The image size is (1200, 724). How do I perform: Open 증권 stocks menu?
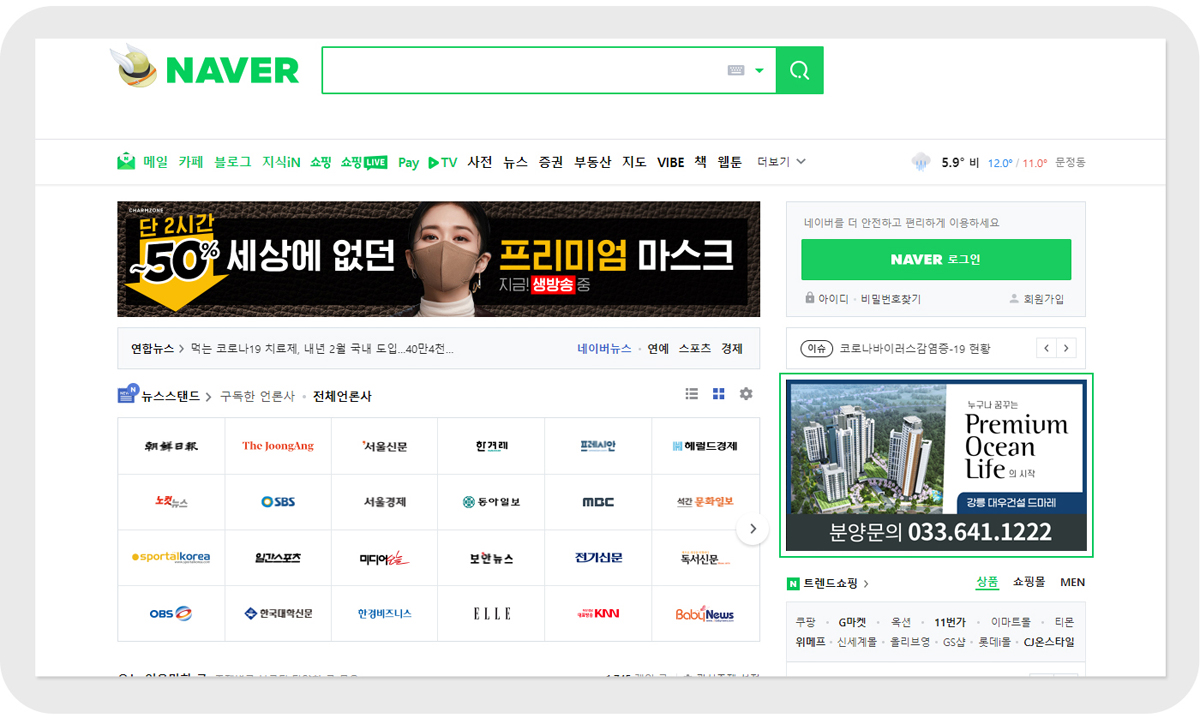[551, 162]
